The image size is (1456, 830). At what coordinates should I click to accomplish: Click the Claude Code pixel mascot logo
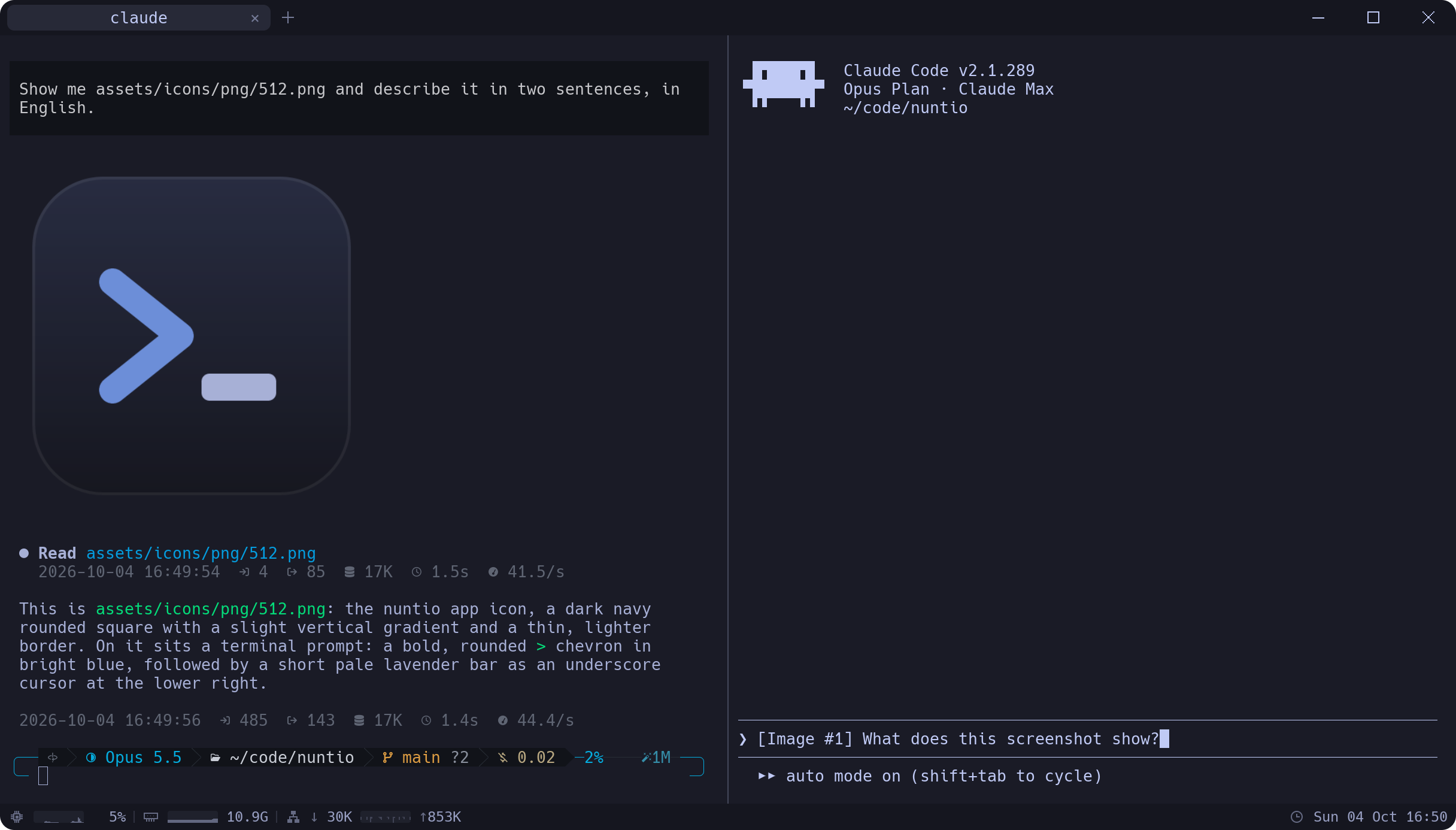click(783, 84)
